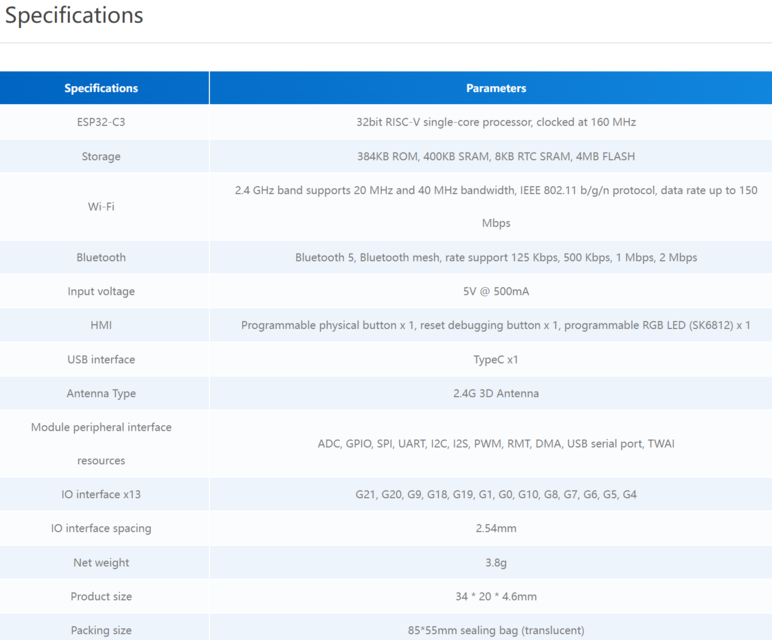772x640 pixels.
Task: Select the HMI row label
Action: [101, 325]
